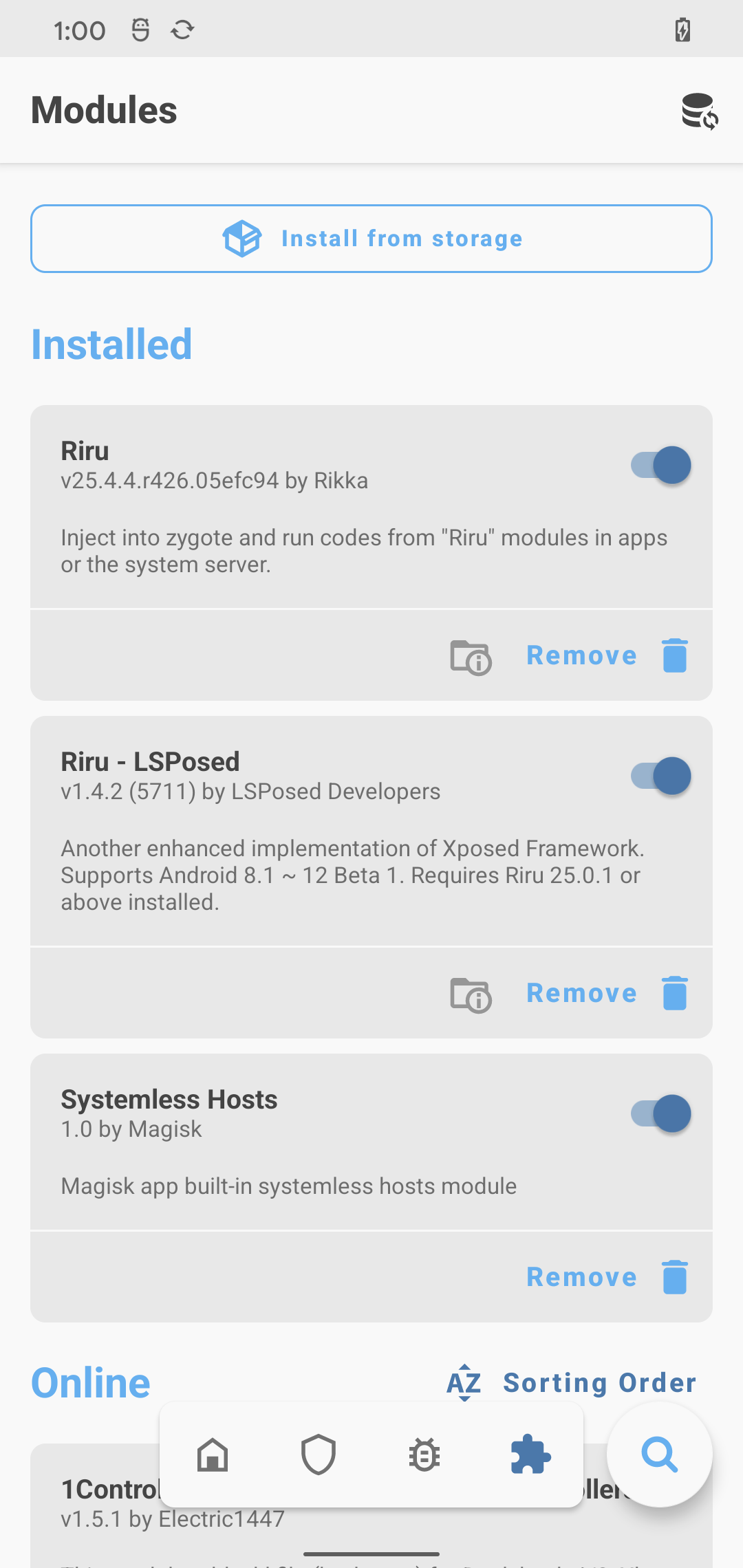Disable the Systemless Hosts toggle

661,1113
